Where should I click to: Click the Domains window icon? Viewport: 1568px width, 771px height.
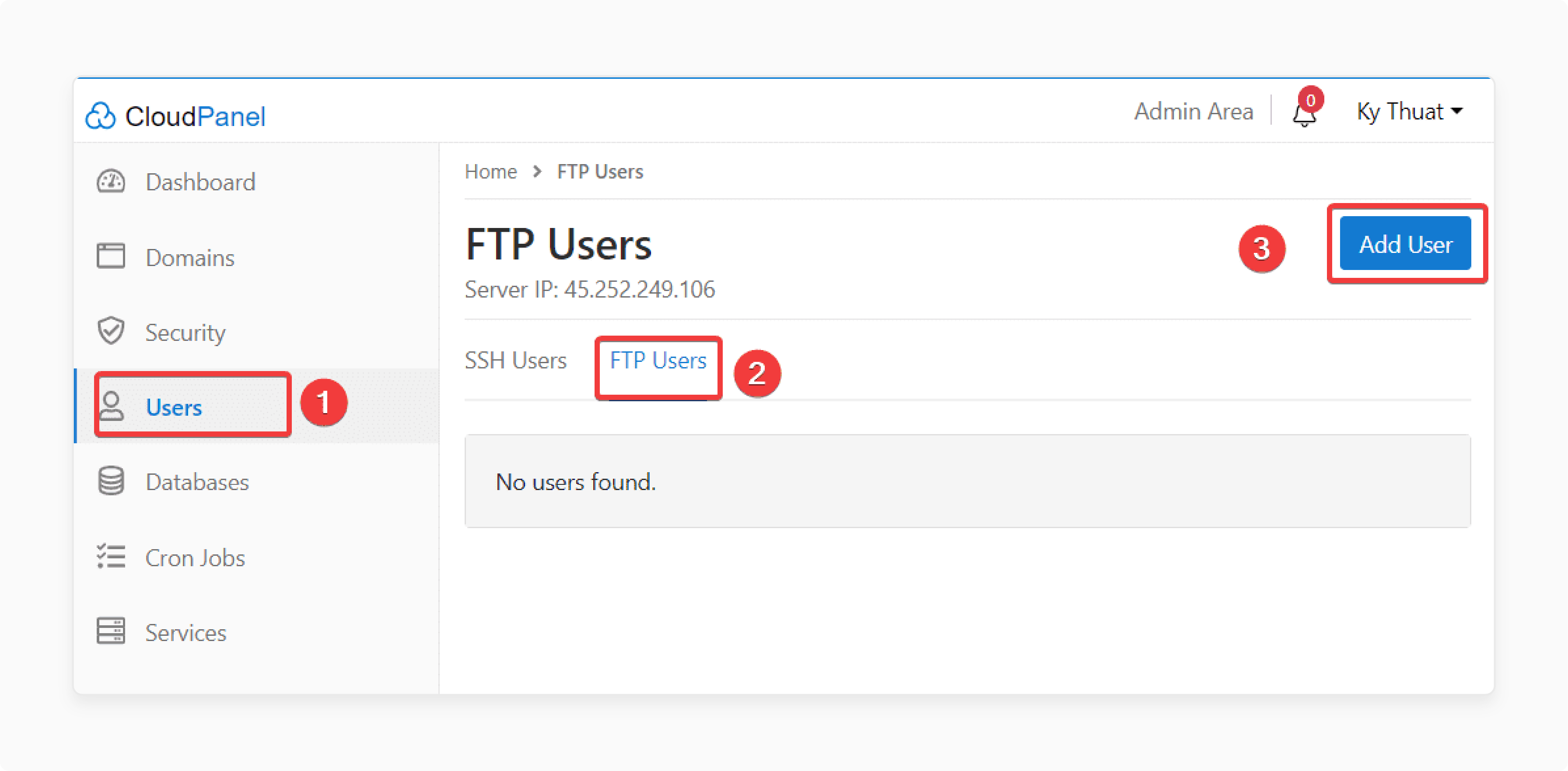[x=111, y=256]
